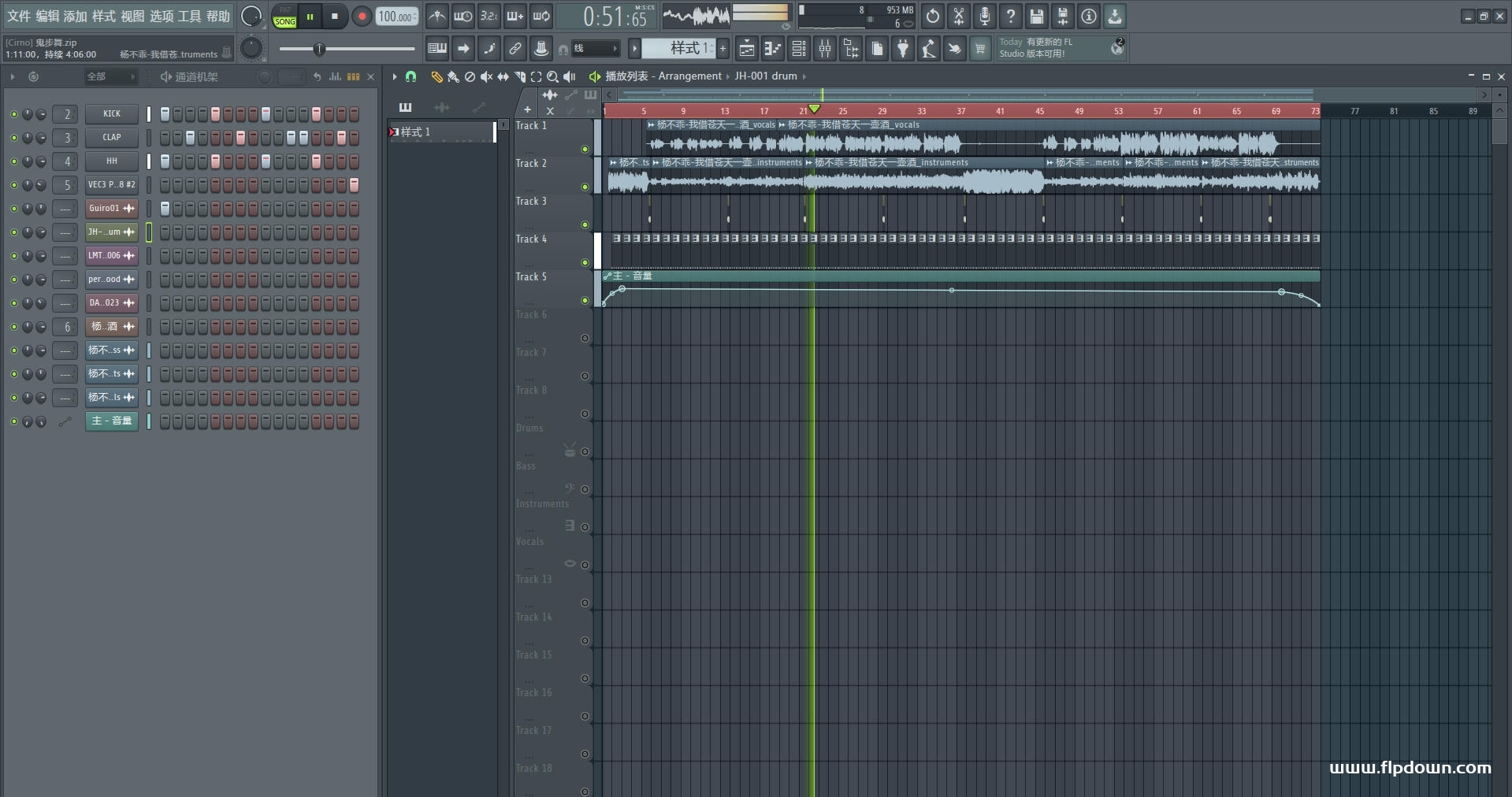Switch the PAT/SONG mode toggle

(284, 17)
